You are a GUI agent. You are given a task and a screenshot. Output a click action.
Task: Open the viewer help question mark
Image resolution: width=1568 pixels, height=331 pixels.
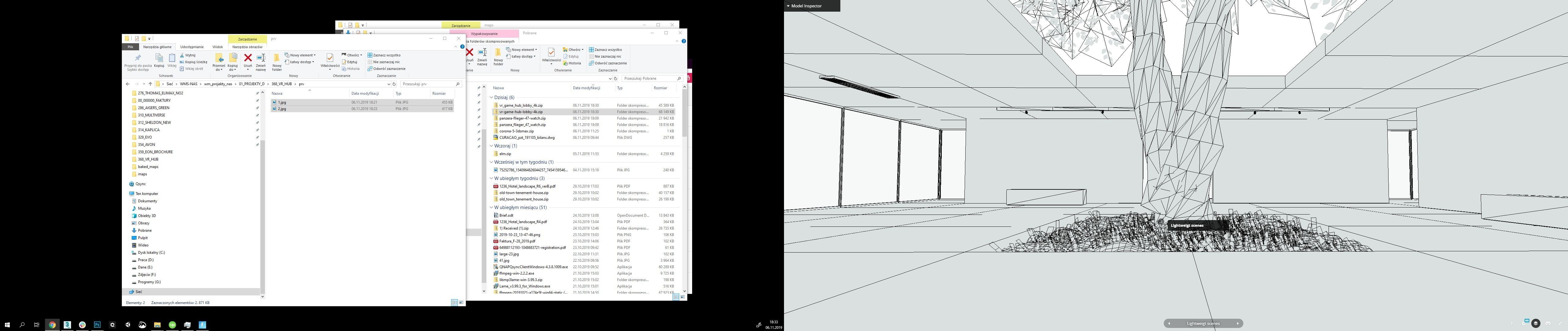[1511, 323]
